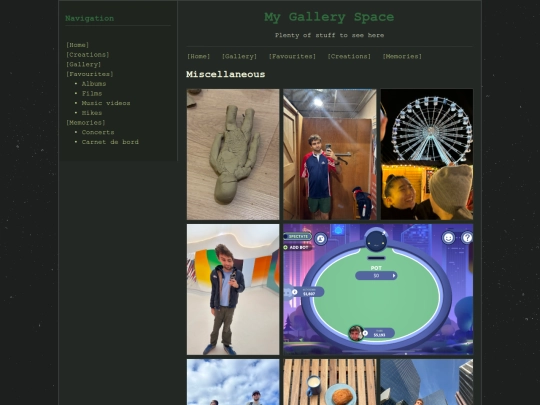Open the cloudy sky photo thumbnail
The image size is (540, 405).
click(233, 382)
